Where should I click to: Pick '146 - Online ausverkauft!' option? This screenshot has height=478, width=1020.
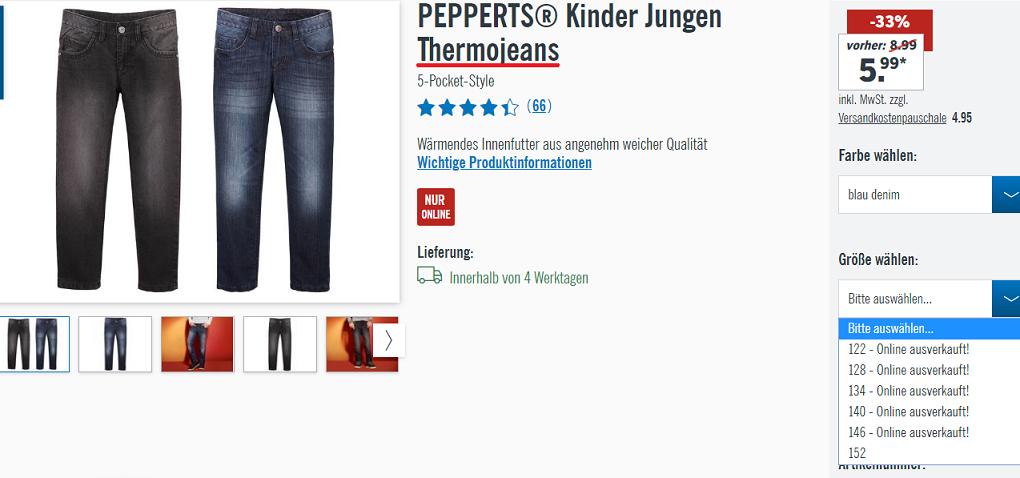tap(929, 432)
